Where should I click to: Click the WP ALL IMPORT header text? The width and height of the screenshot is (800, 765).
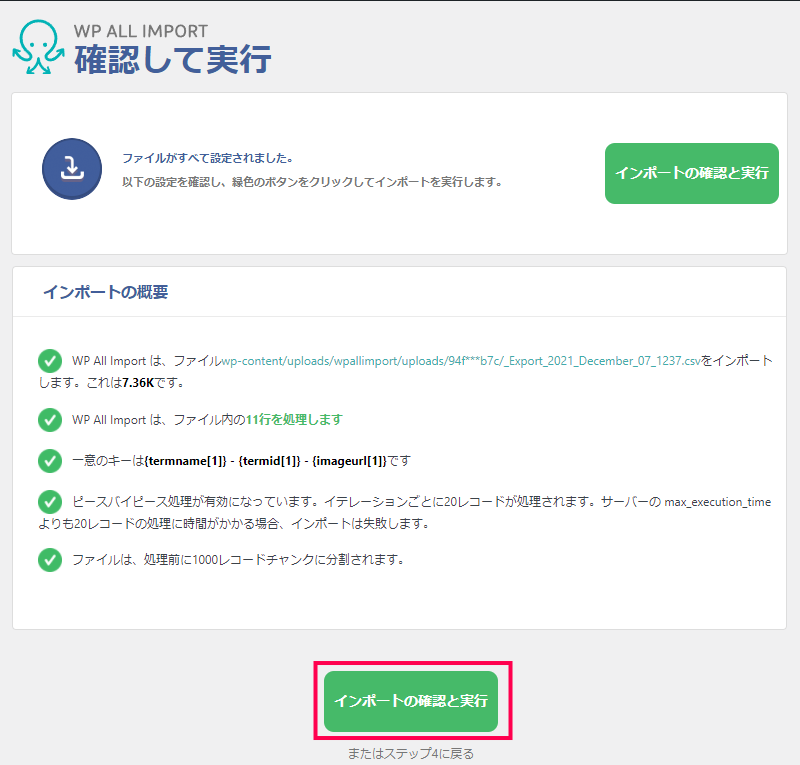pos(141,31)
